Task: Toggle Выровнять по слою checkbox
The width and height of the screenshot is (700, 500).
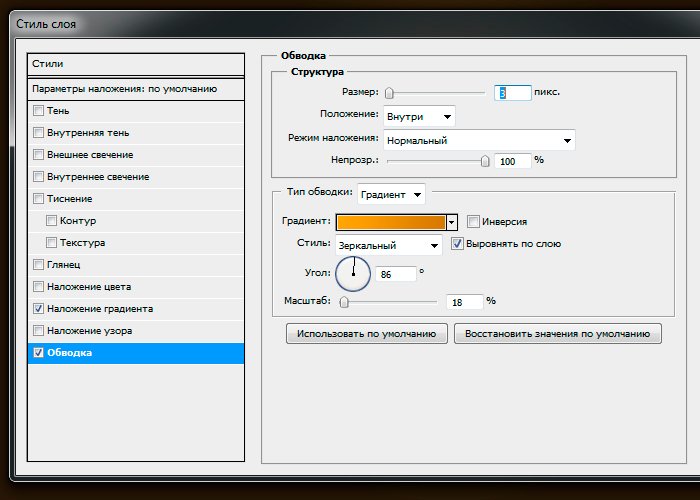Action: [x=458, y=244]
